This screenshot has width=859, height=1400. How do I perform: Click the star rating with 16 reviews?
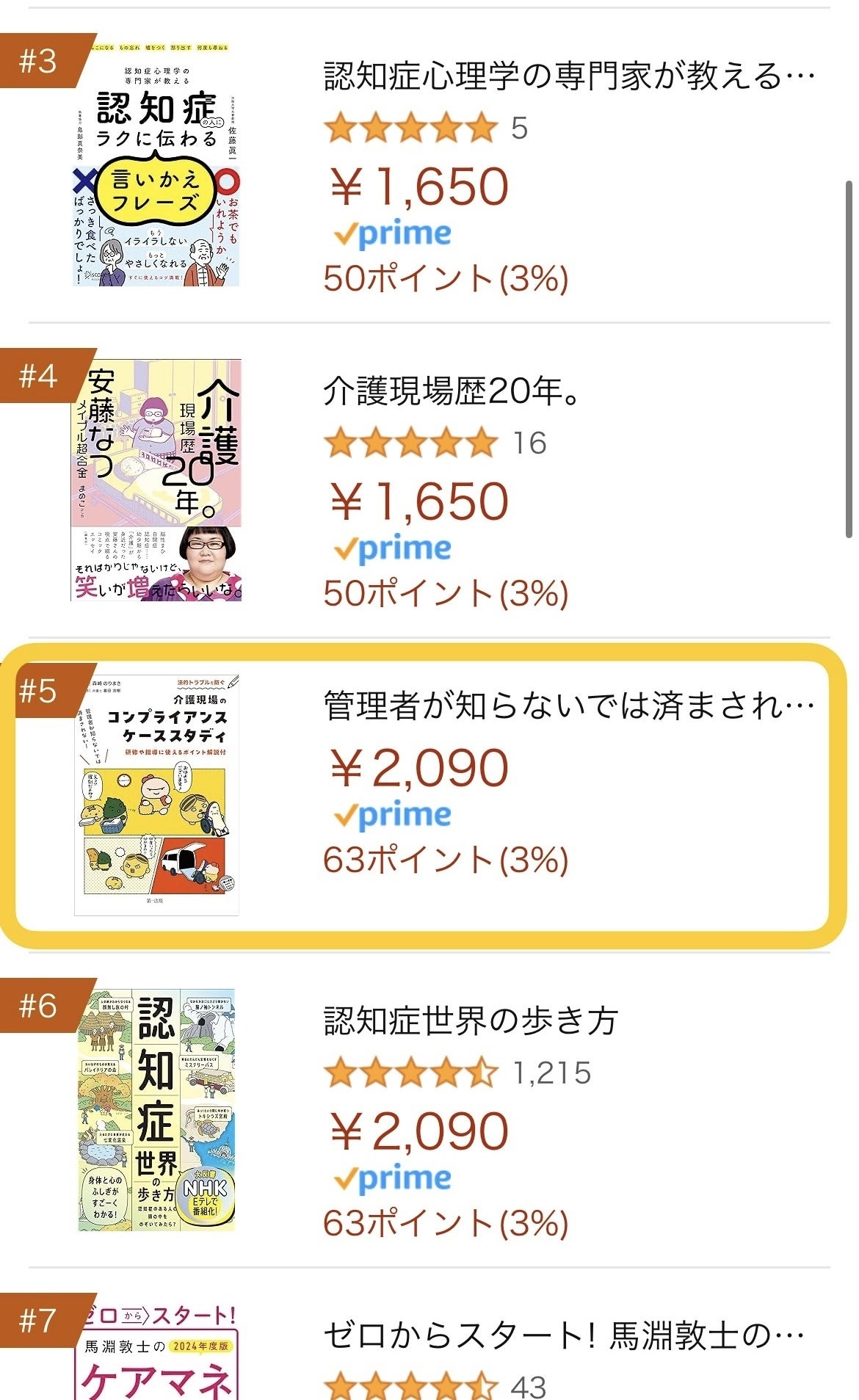[x=411, y=443]
